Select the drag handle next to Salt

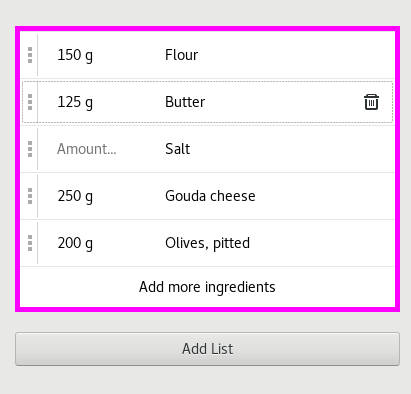[x=30, y=149]
